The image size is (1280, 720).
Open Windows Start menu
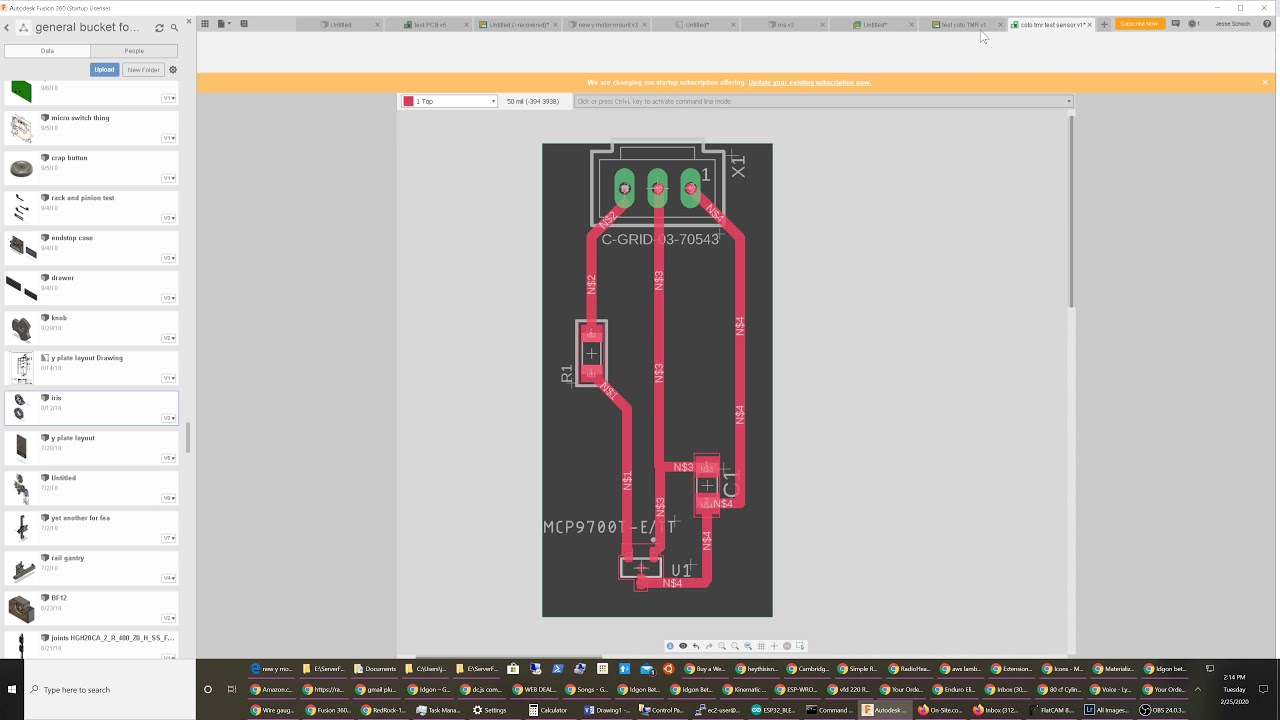pos(12,689)
